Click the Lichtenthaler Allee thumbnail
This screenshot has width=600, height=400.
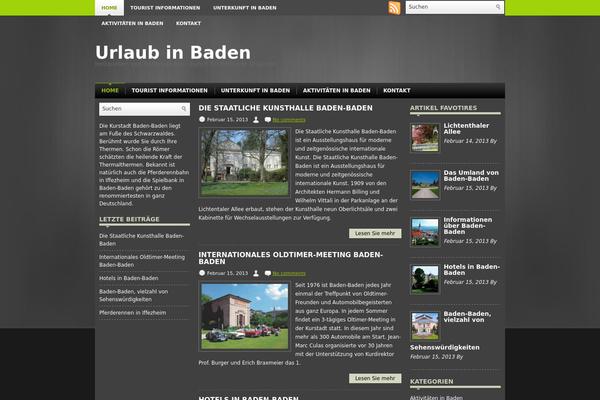coord(425,138)
